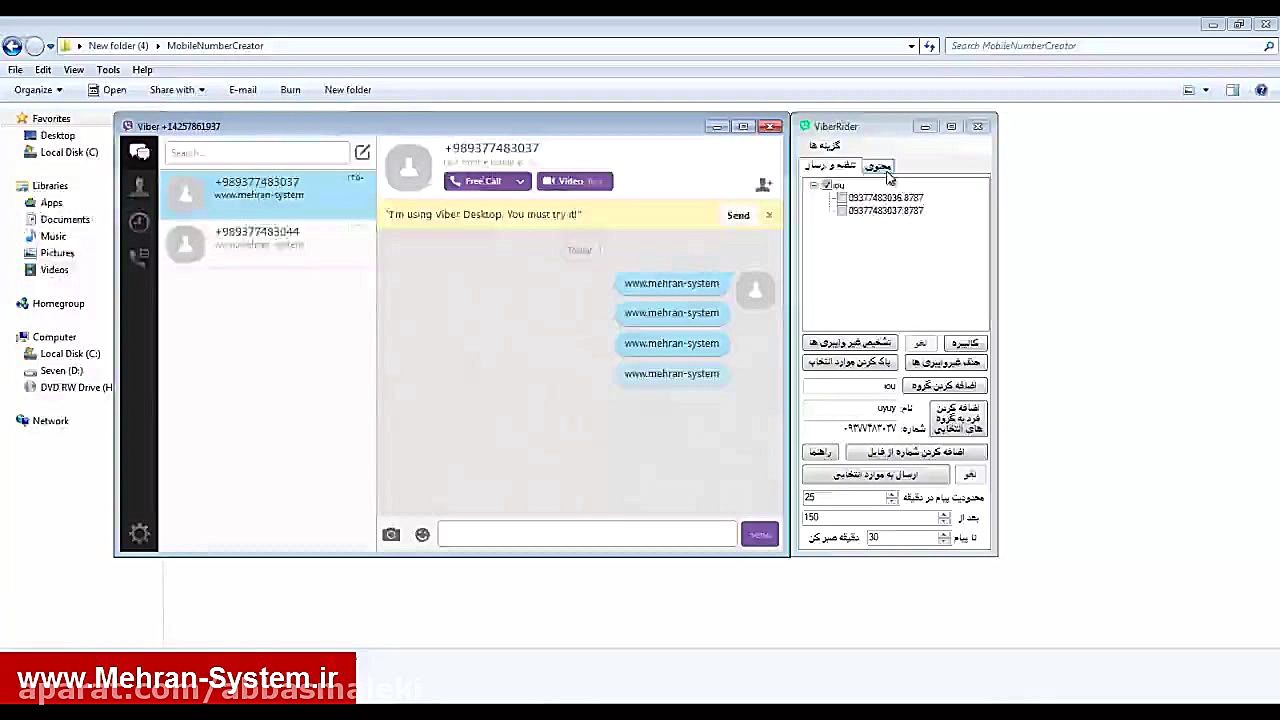Open recent pages dropdown next to Forward
This screenshot has height=720, width=1280.
[x=50, y=46]
